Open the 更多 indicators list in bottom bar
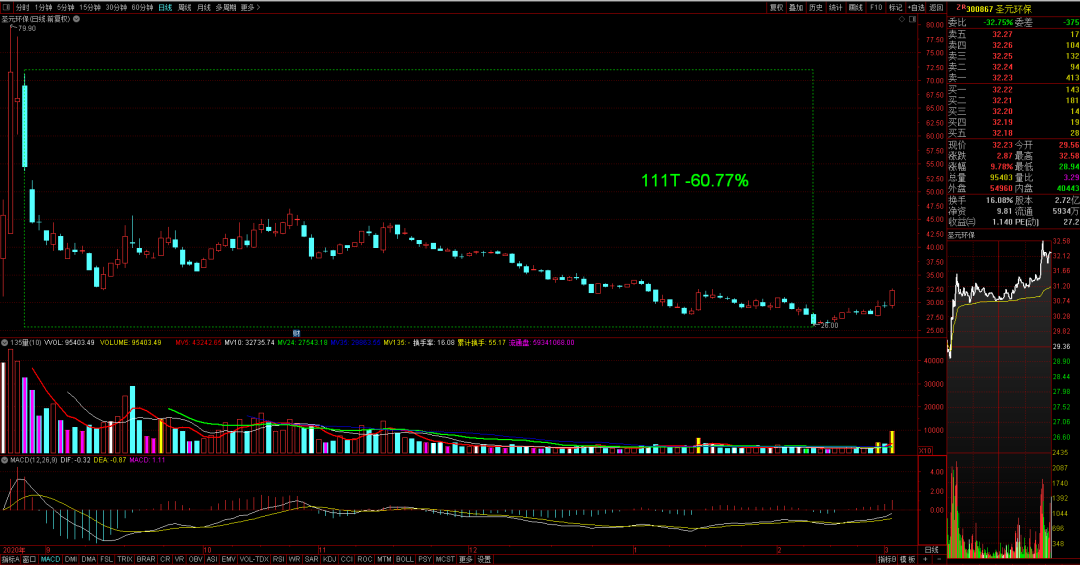1080x565 pixels. pyautogui.click(x=466, y=559)
